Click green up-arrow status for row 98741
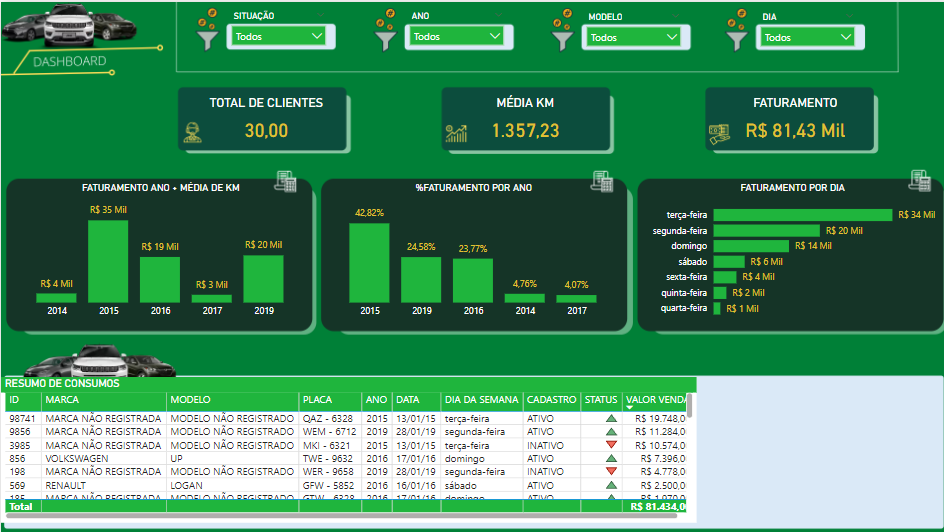 611,418
